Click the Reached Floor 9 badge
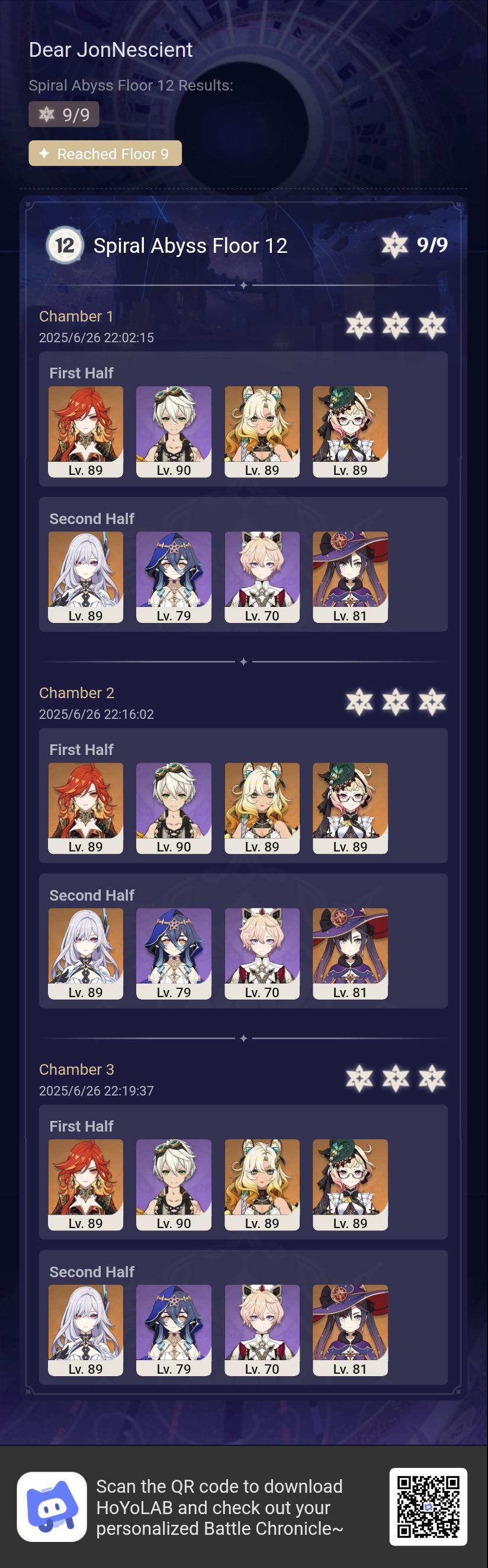 tap(105, 153)
